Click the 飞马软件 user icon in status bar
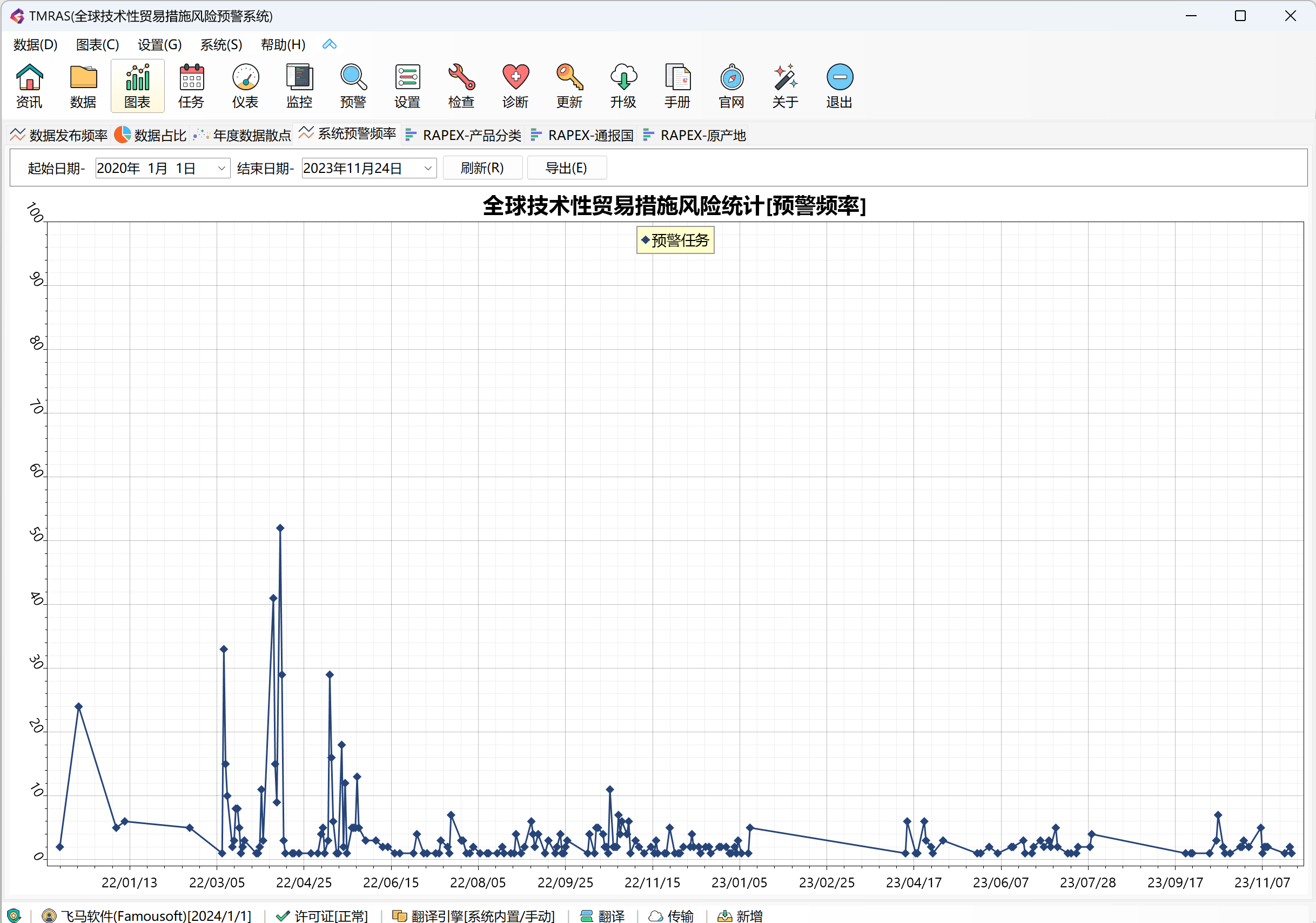 49,915
